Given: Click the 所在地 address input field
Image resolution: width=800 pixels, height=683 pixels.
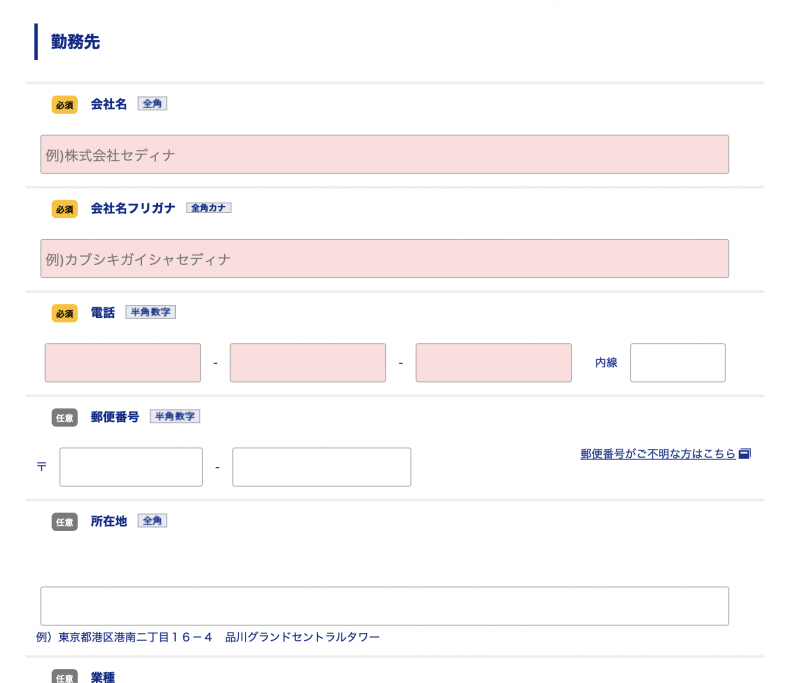Looking at the screenshot, I should (x=384, y=606).
